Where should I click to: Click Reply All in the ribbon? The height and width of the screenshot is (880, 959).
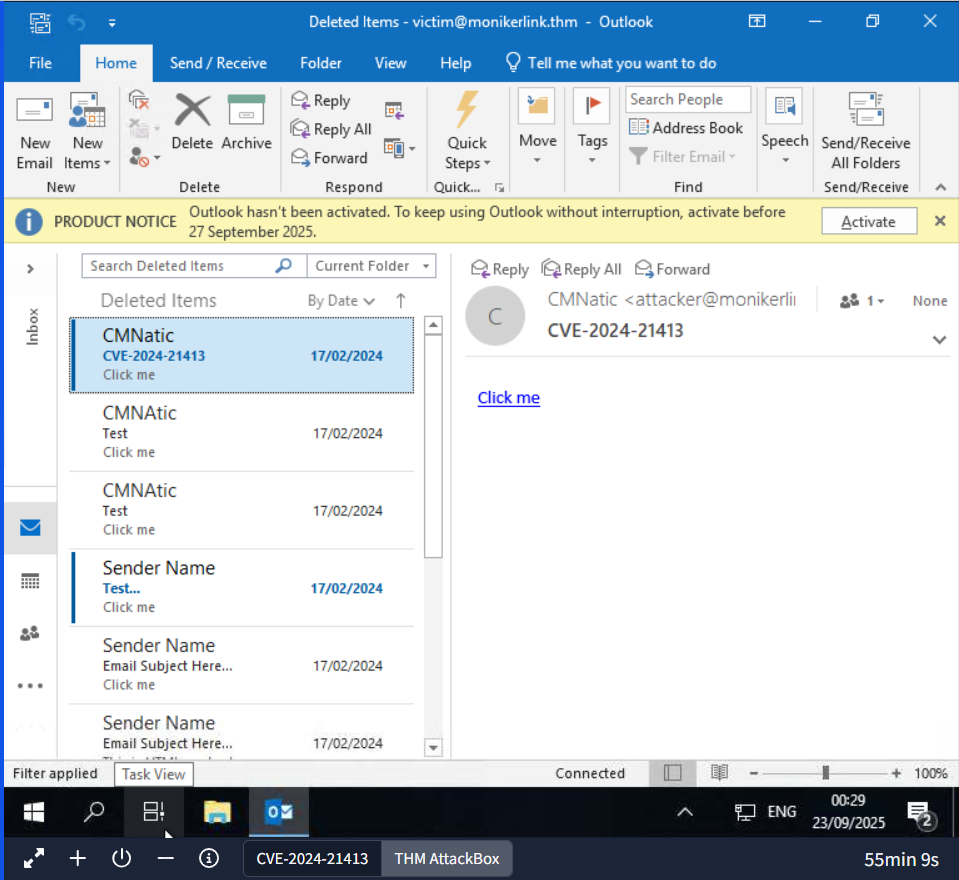(331, 129)
